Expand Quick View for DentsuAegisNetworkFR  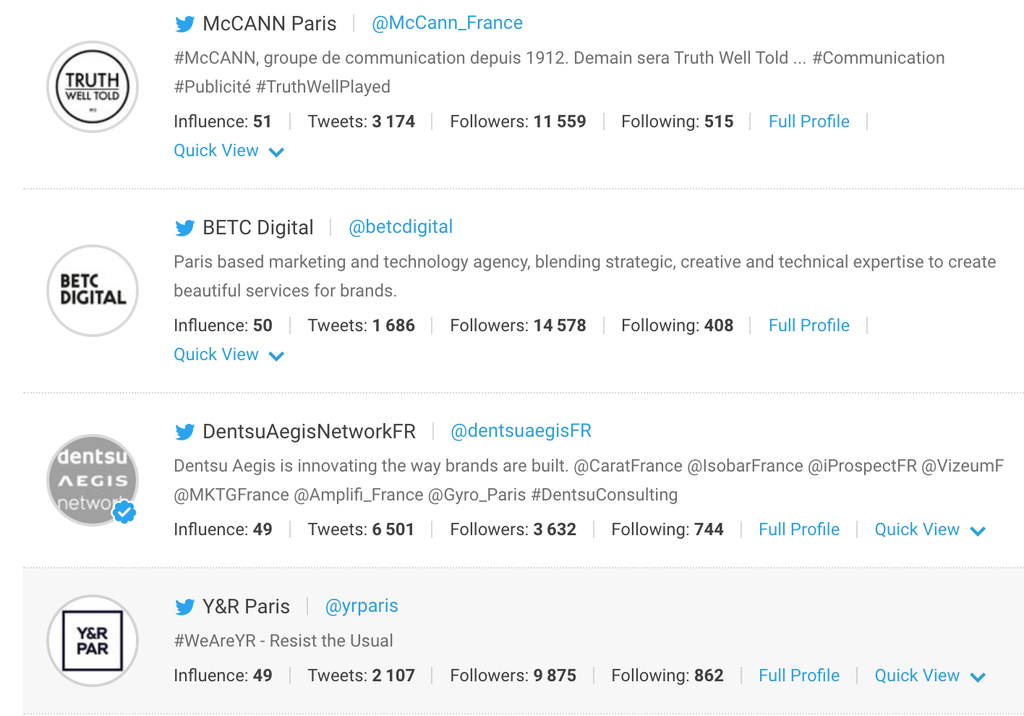pos(929,530)
